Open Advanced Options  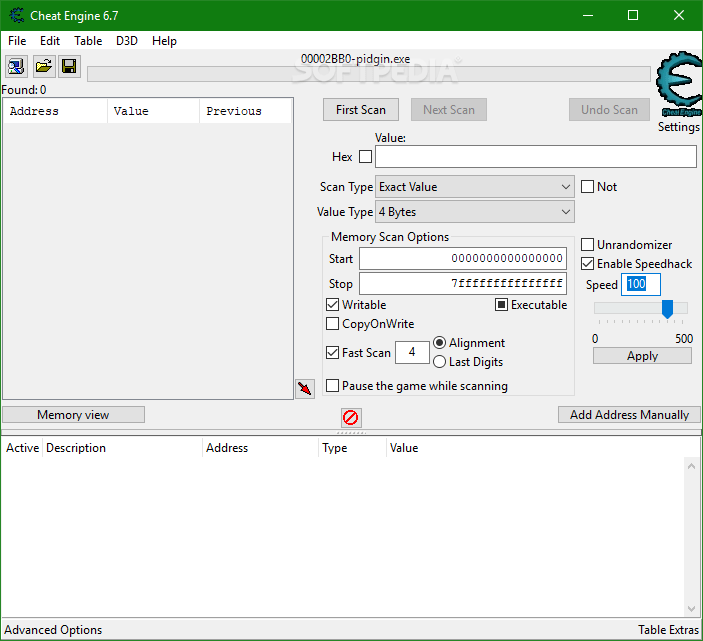pyautogui.click(x=53, y=630)
